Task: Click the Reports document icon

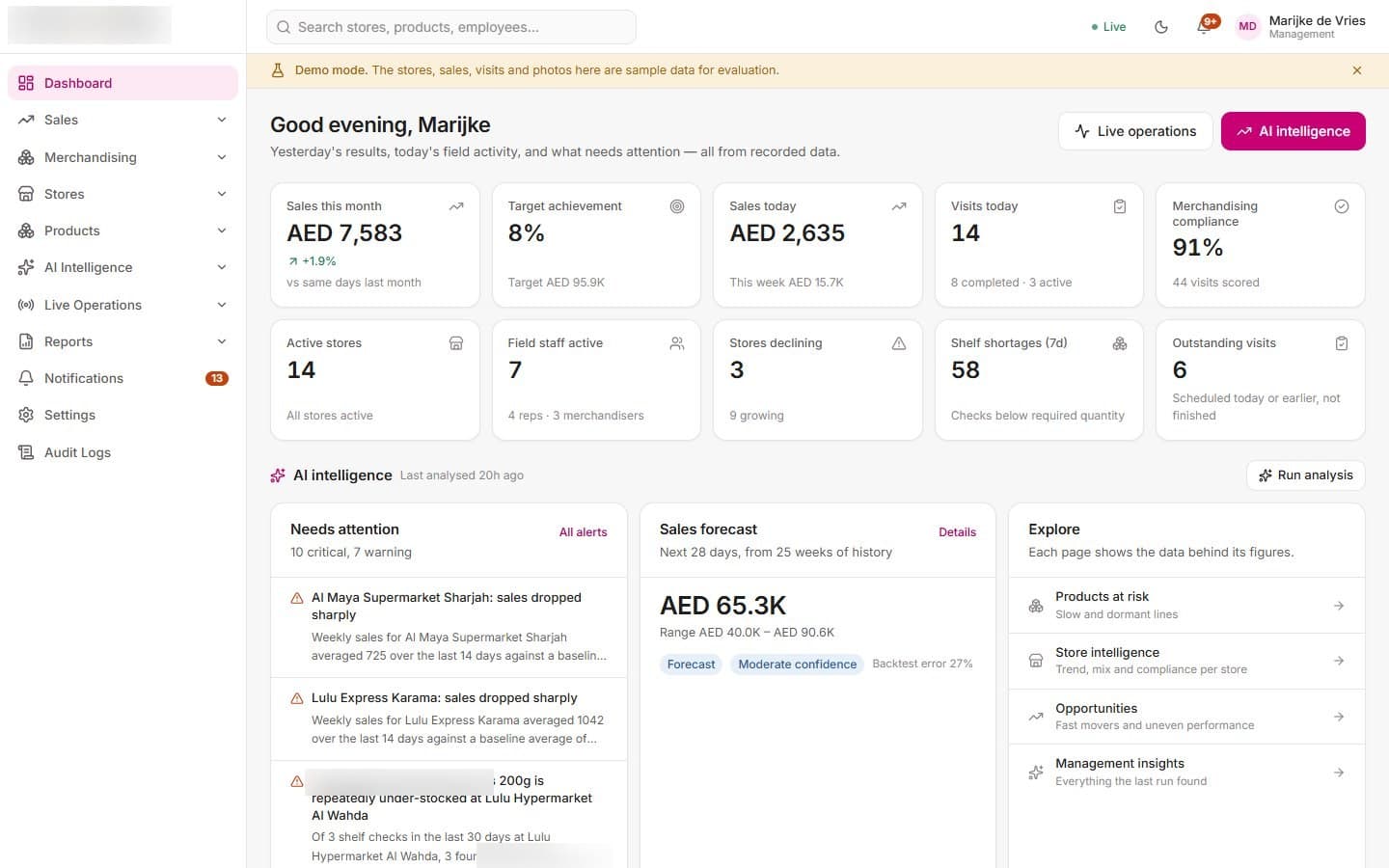Action: (x=26, y=341)
